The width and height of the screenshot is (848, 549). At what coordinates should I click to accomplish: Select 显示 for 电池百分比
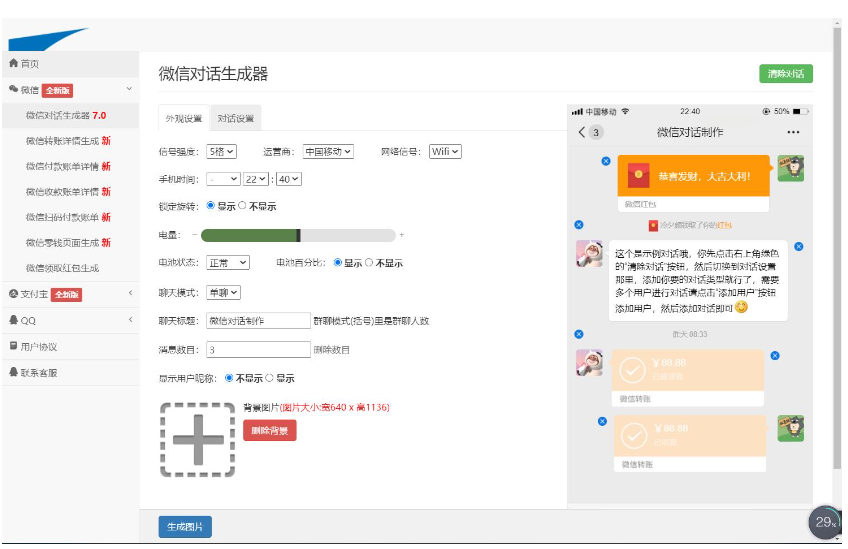[x=337, y=262]
